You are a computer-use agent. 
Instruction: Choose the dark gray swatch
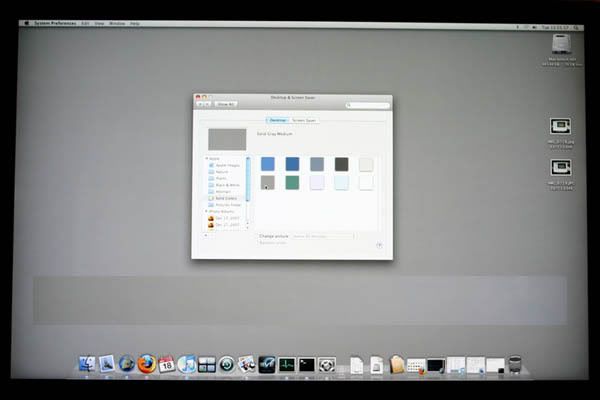(x=341, y=164)
